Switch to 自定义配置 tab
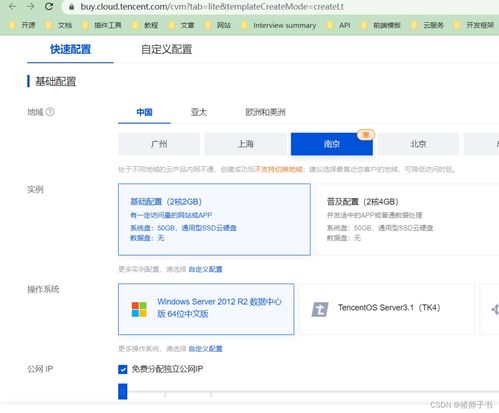The width and height of the screenshot is (499, 413). tap(166, 49)
